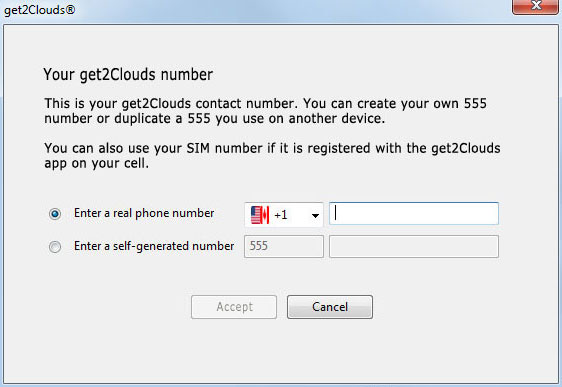Click the 555 prefix field
The width and height of the screenshot is (562, 387).
(284, 246)
